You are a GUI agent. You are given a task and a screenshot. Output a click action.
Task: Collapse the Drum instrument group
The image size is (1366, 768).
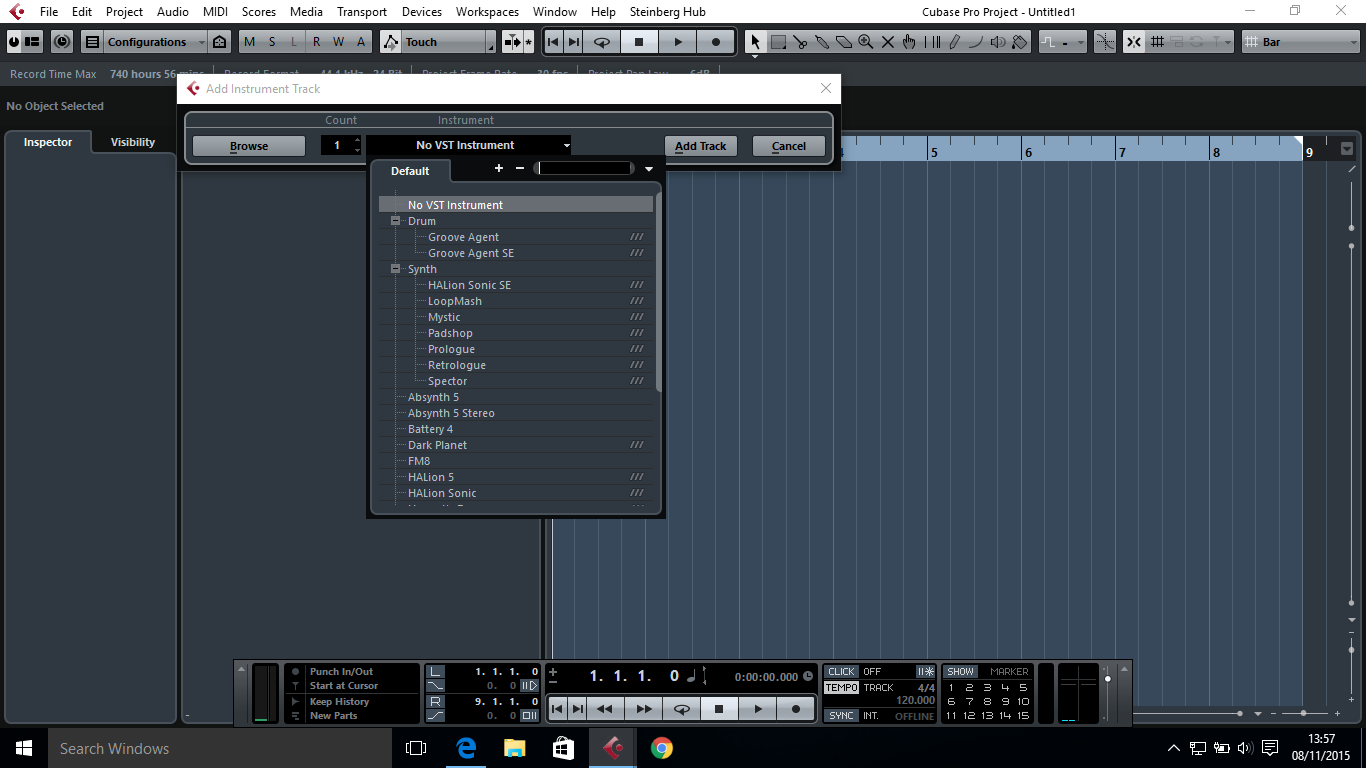pos(396,221)
